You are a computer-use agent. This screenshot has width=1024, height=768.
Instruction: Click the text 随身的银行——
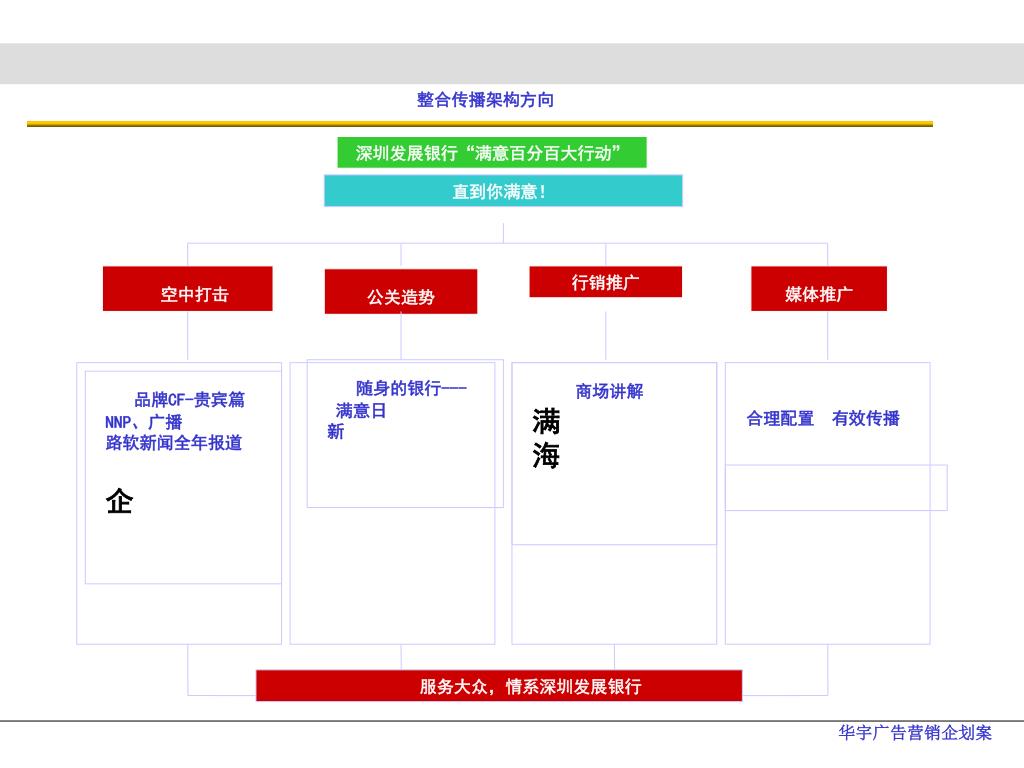[x=411, y=388]
